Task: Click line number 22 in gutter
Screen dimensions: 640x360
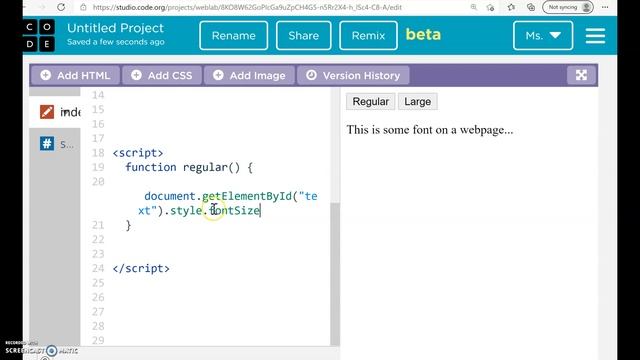Action: [98, 240]
